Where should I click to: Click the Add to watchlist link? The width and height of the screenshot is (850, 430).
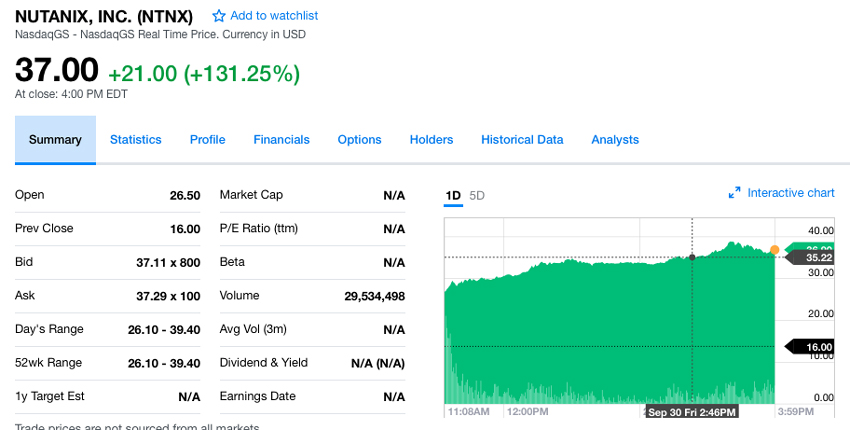(274, 16)
